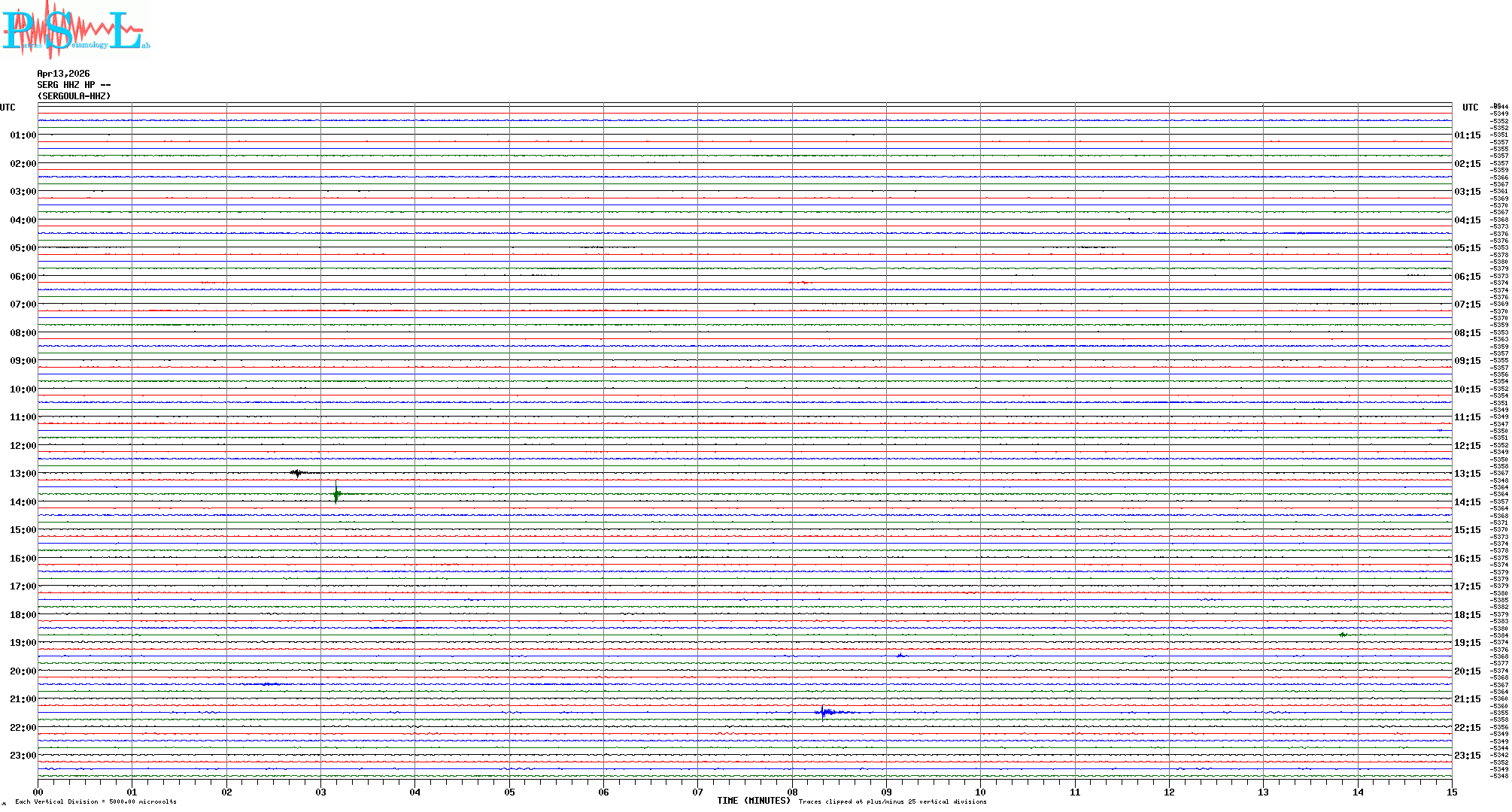Click the 15 minute tick label

pyautogui.click(x=1452, y=792)
